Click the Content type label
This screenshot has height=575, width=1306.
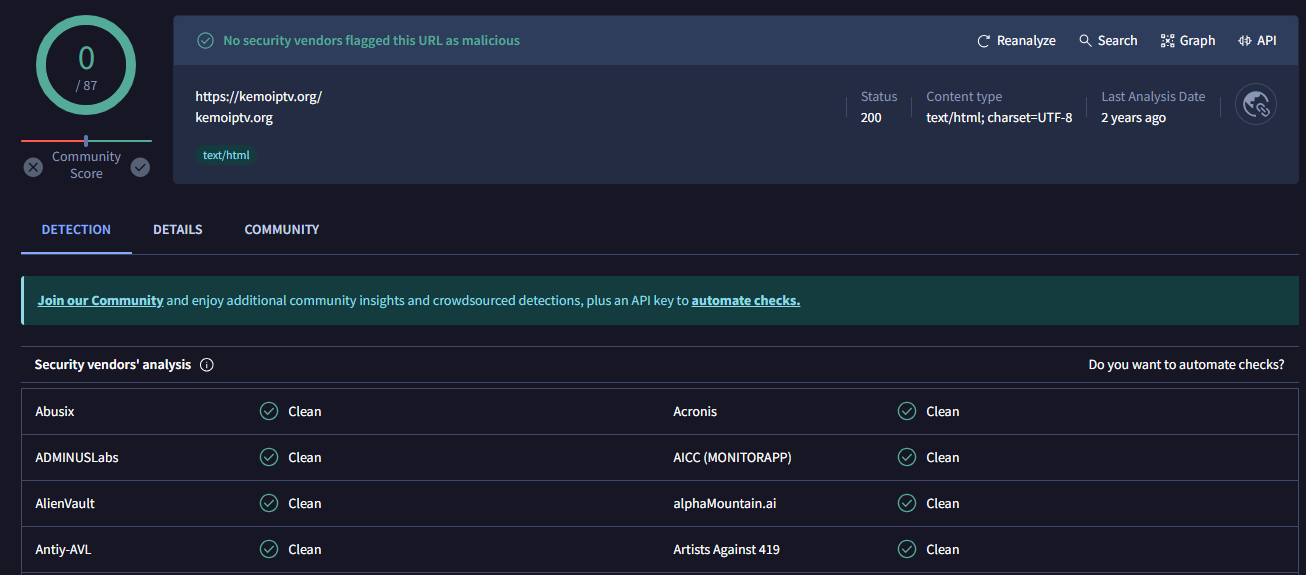(x=964, y=97)
